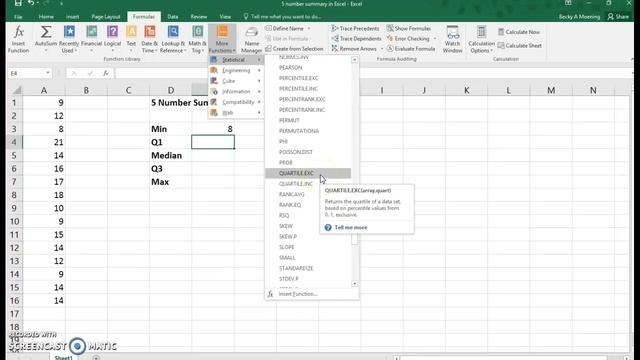640x360 pixels.
Task: Click the More Functions button
Action: click(x=222, y=39)
